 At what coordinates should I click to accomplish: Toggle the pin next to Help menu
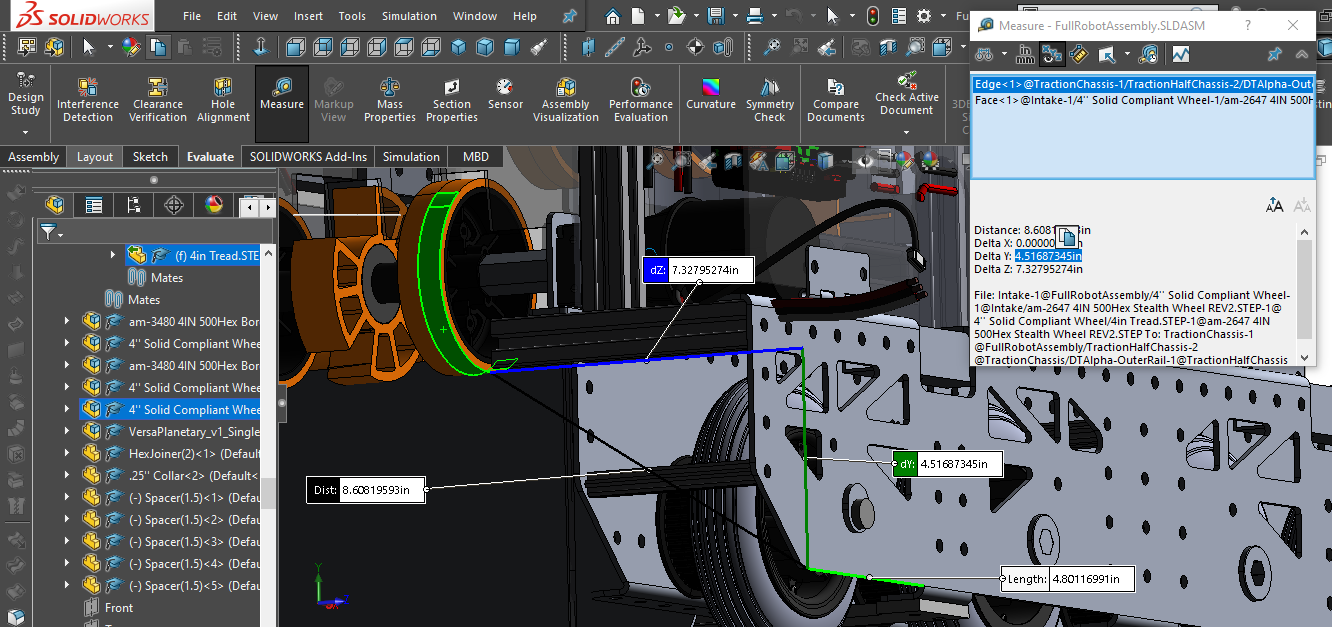point(570,16)
